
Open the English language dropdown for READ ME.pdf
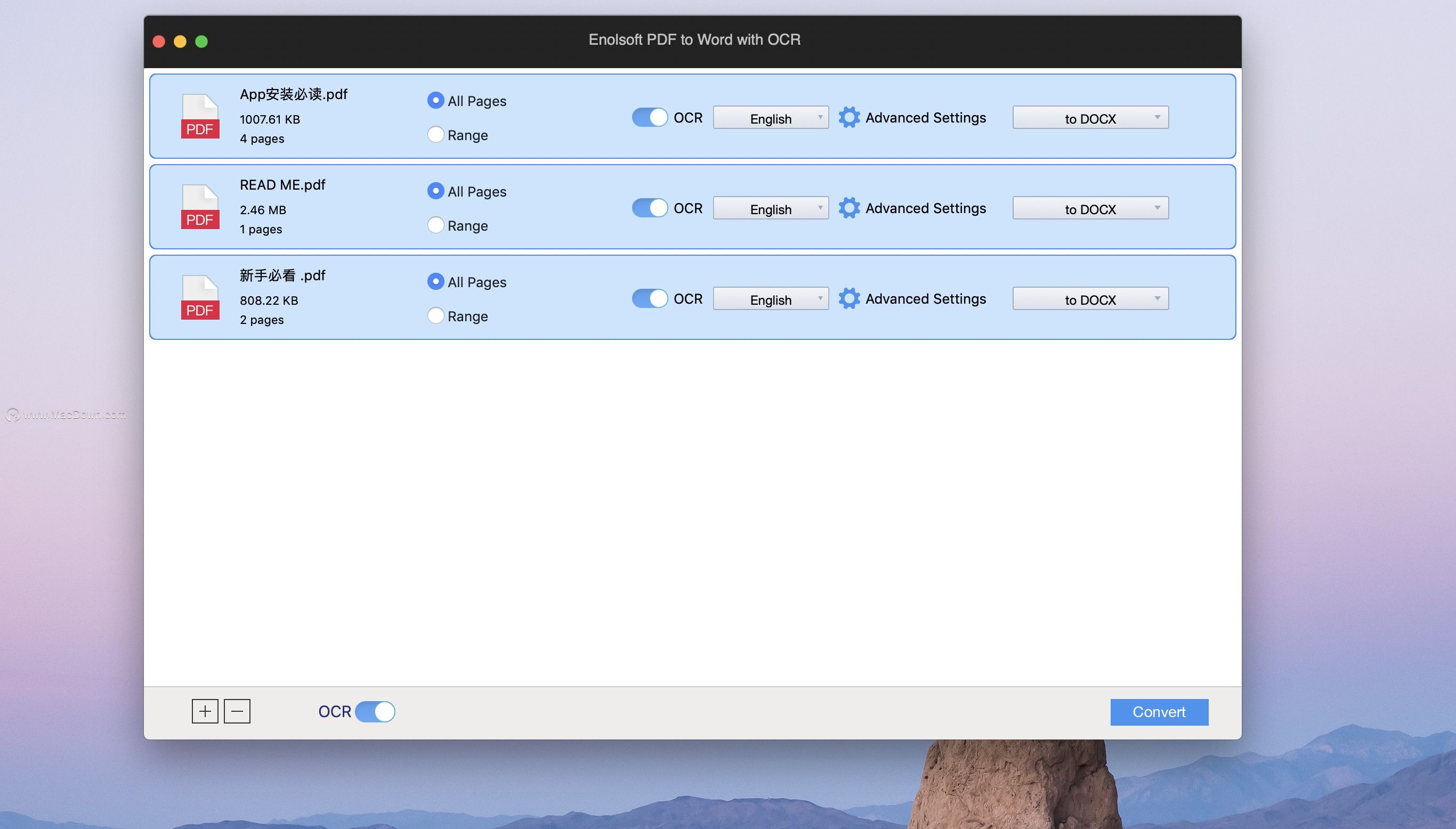pos(771,208)
